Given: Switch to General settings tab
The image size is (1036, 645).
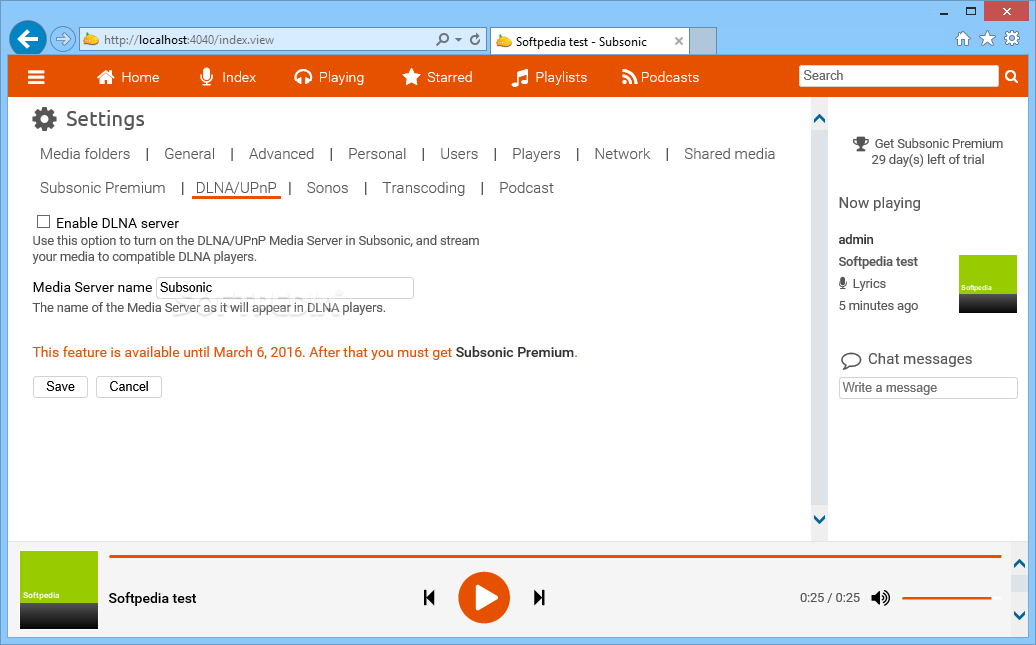Looking at the screenshot, I should point(189,154).
